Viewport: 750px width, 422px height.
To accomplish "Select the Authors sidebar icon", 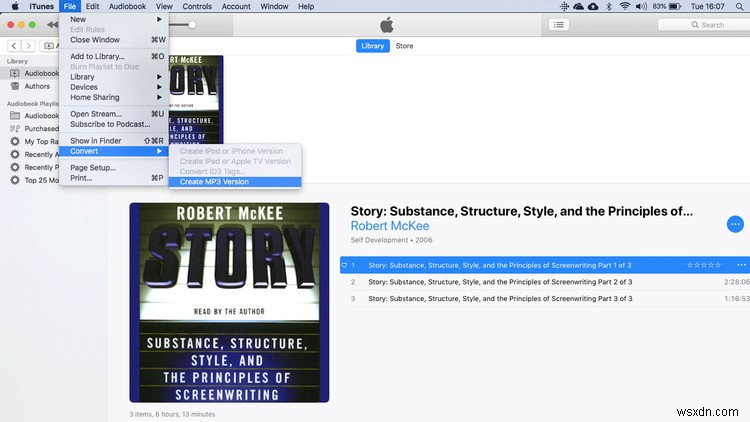I will (15, 86).
